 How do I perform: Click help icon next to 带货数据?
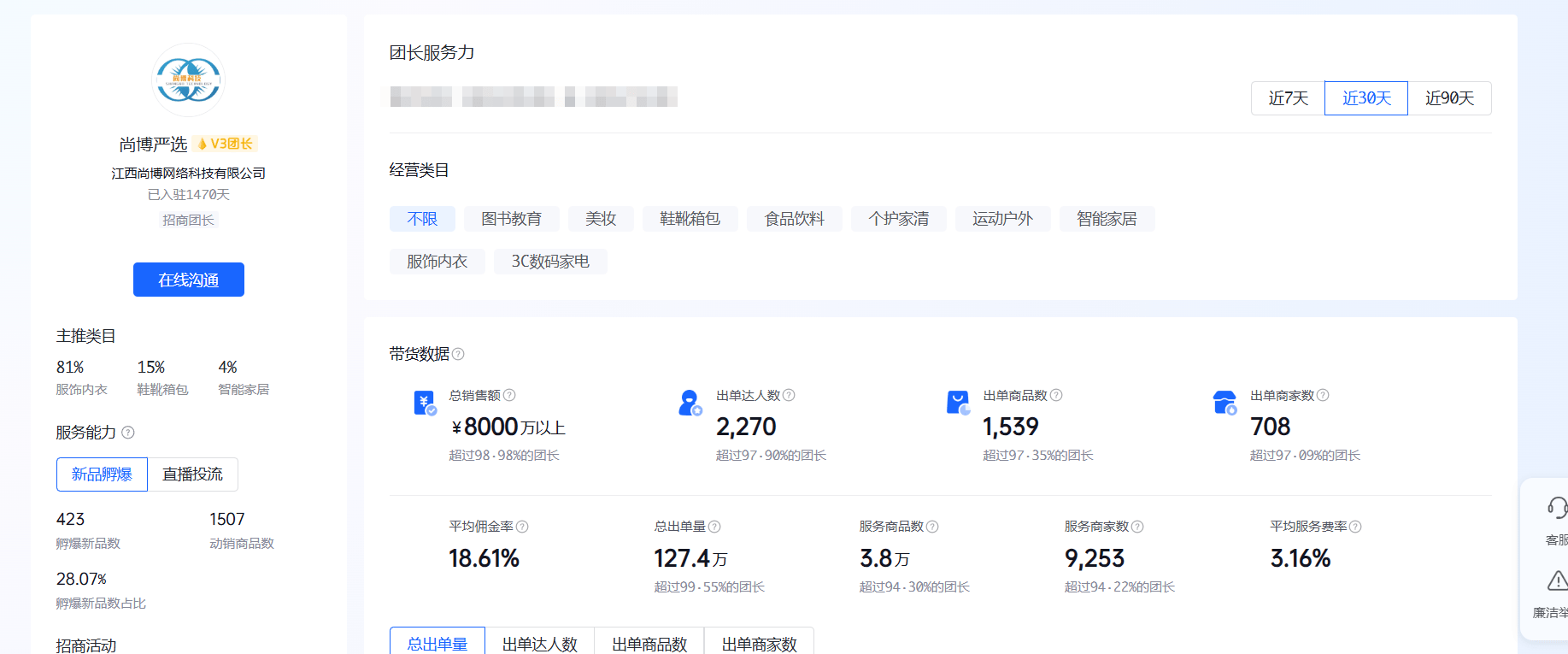click(x=458, y=354)
